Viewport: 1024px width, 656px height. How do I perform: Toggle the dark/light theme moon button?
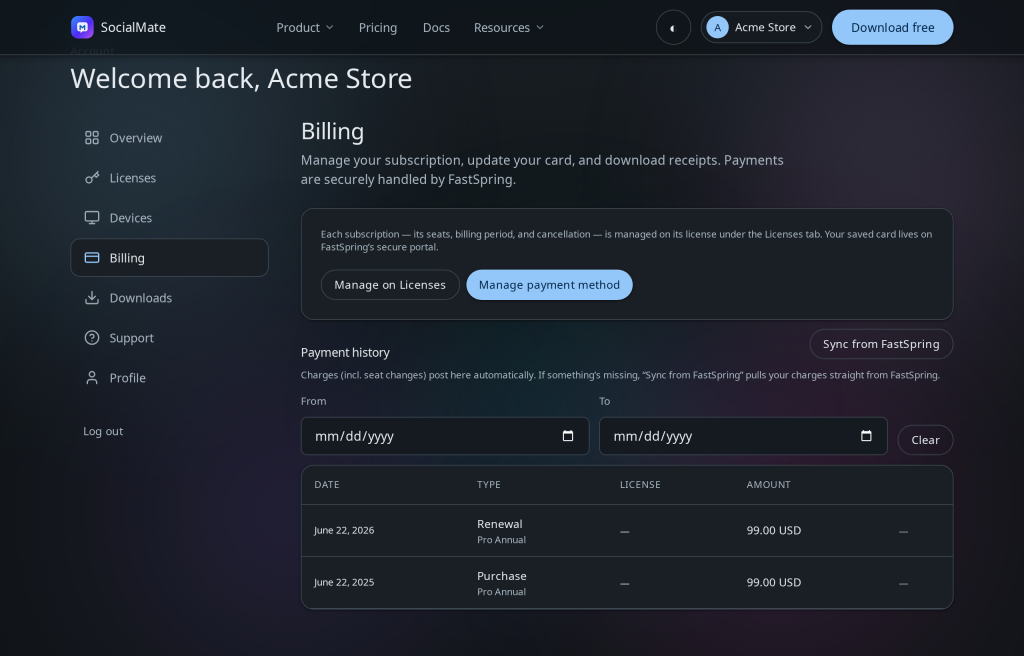(673, 27)
